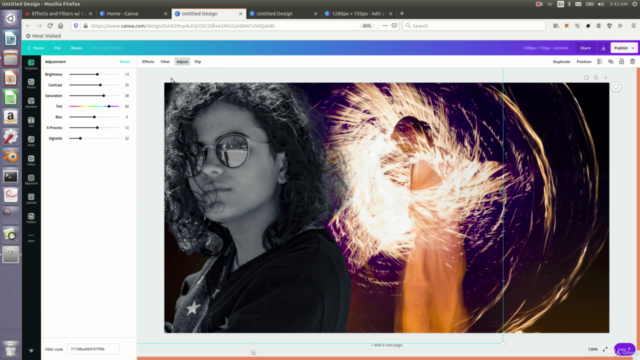640x360 pixels.
Task: Open the Most Visited bookmarks folder
Action: 43,36
